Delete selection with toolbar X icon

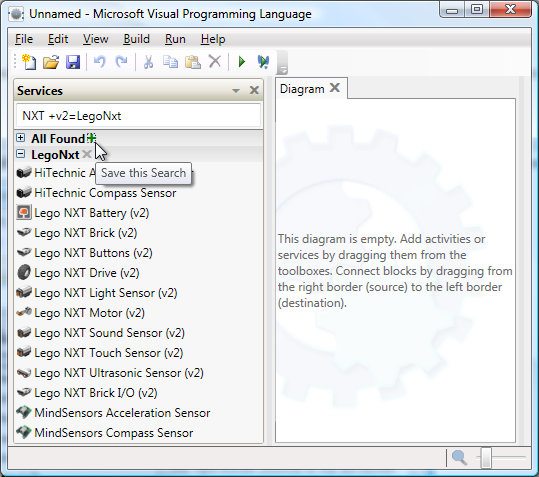tap(215, 62)
